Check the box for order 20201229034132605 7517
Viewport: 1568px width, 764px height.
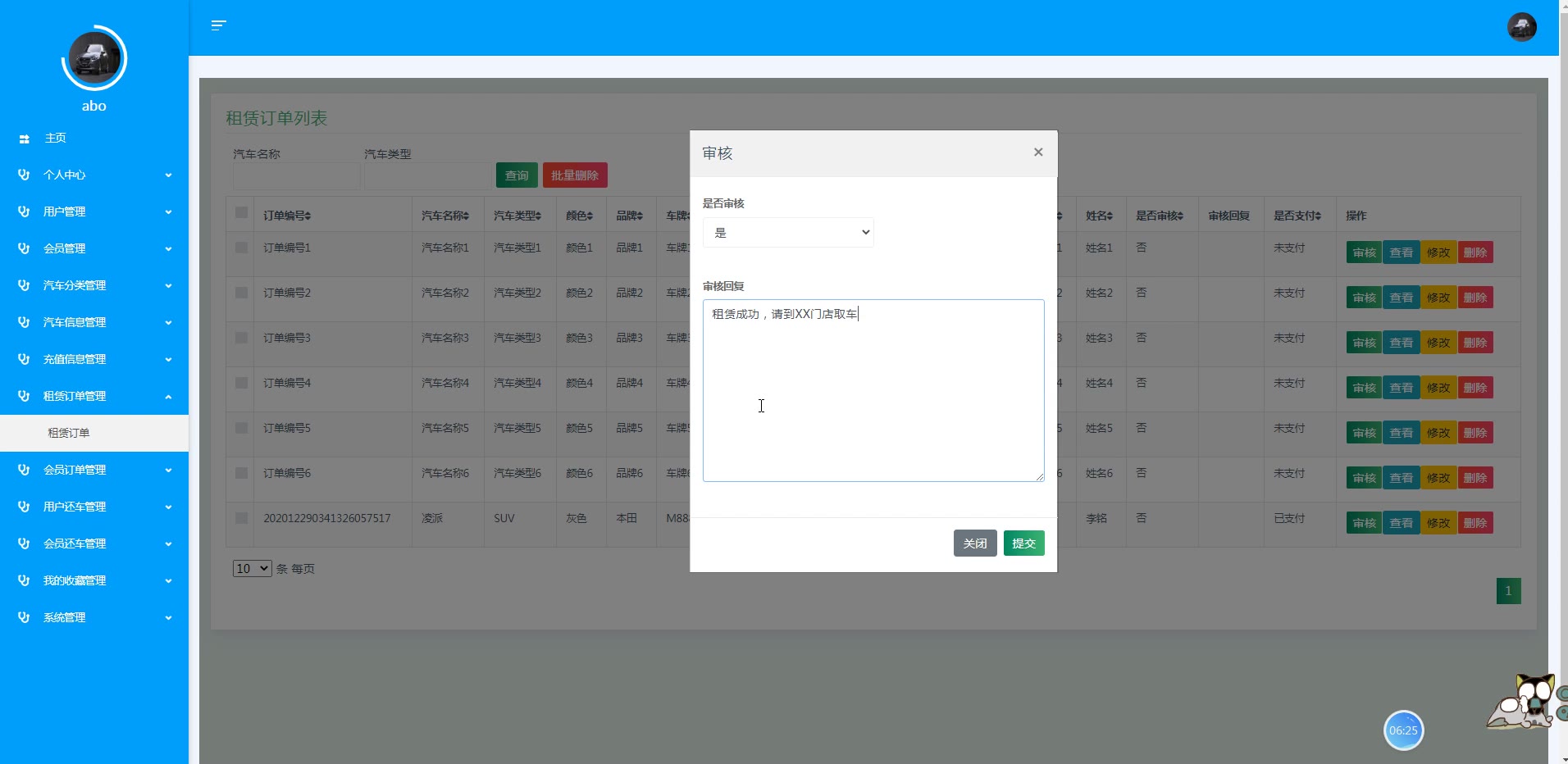click(241, 517)
